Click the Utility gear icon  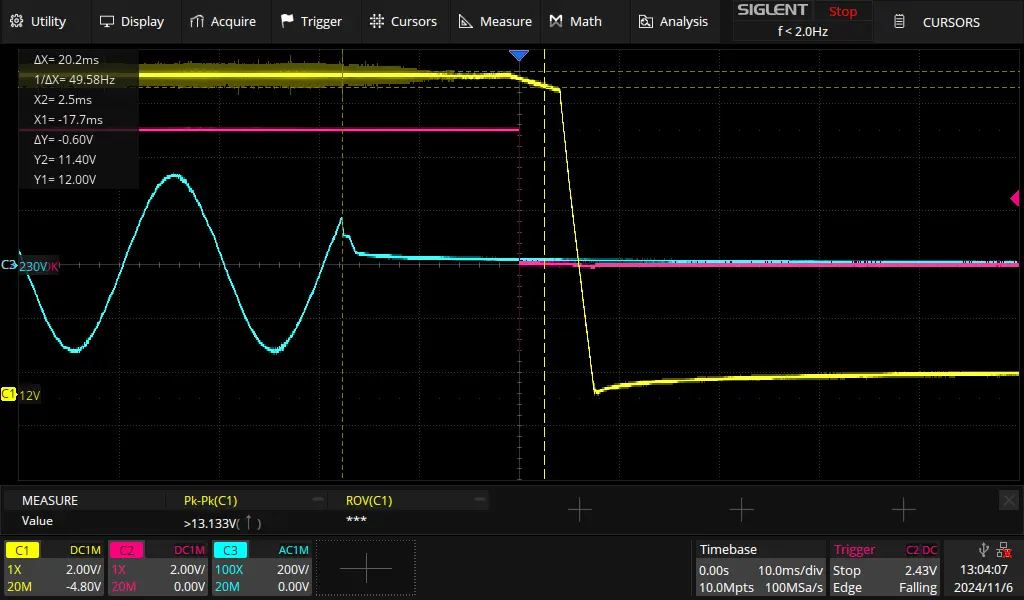pos(16,21)
